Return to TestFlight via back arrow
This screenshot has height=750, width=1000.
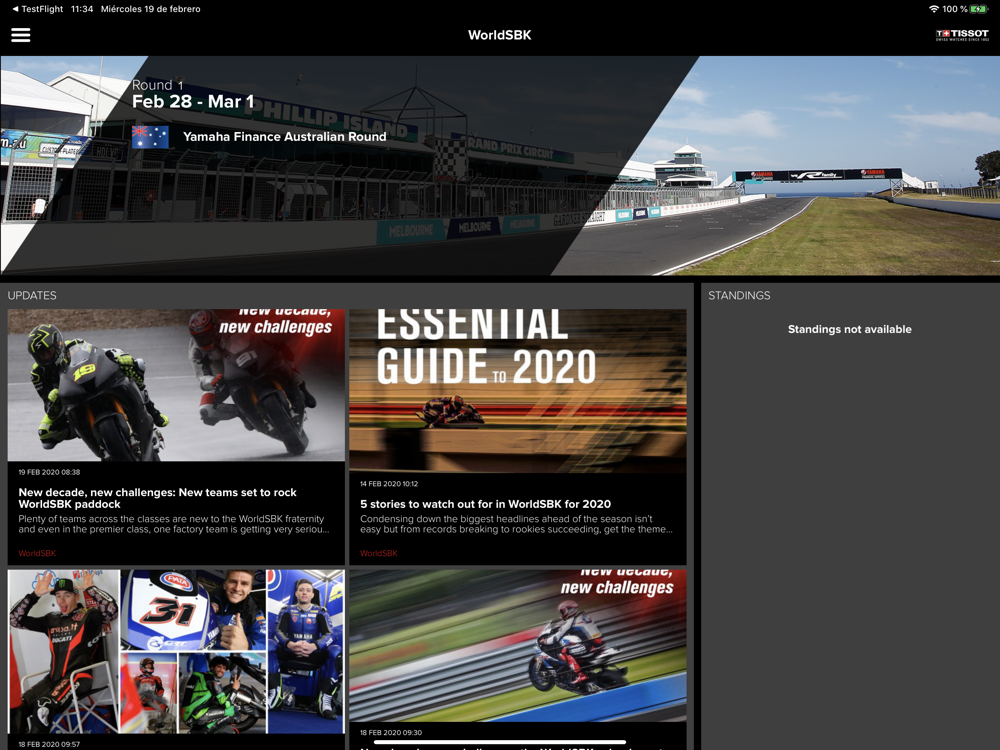(38, 9)
